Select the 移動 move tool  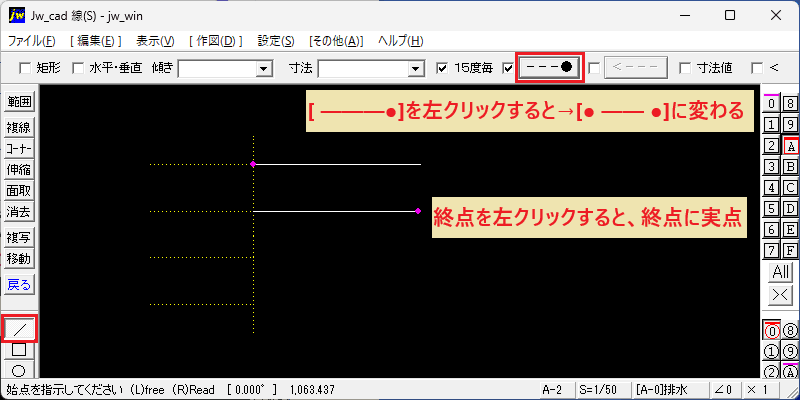(x=19, y=259)
